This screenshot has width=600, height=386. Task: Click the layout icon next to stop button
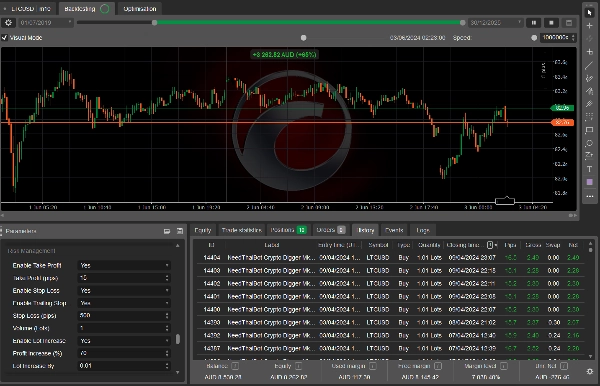[569, 23]
